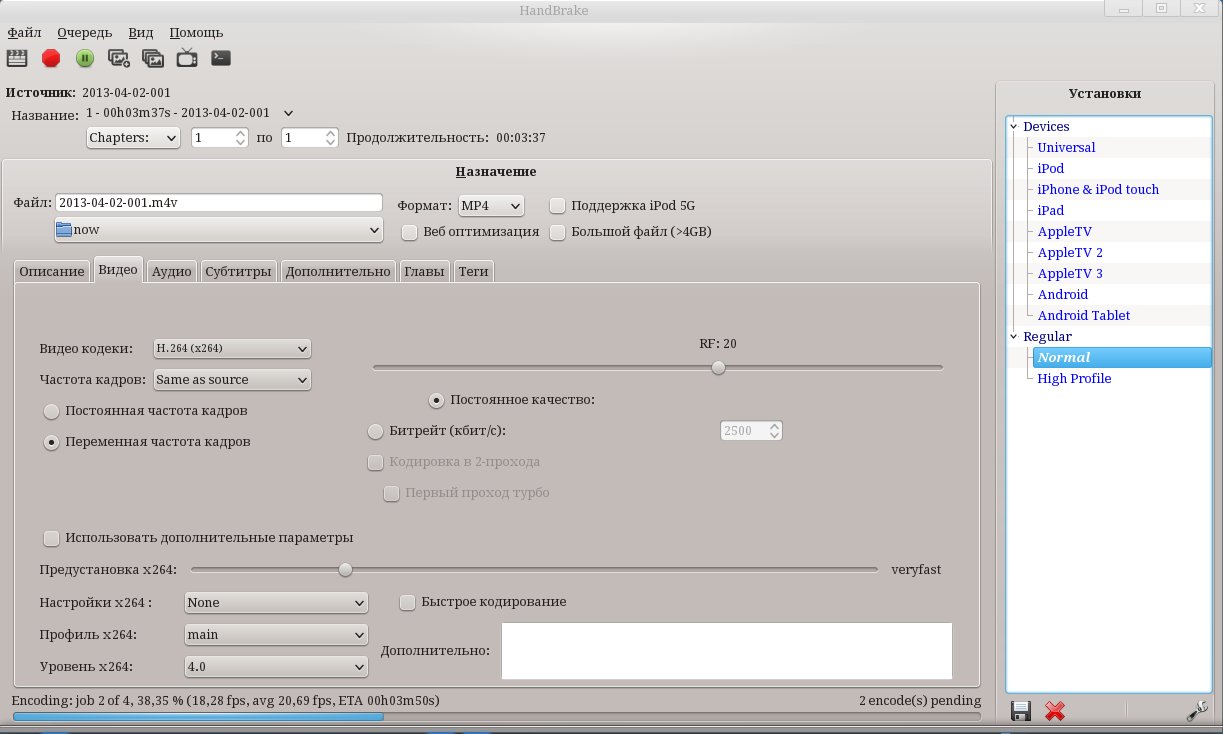1223x734 pixels.
Task: Select the iPhone & iPod touch preset
Action: click(1098, 189)
